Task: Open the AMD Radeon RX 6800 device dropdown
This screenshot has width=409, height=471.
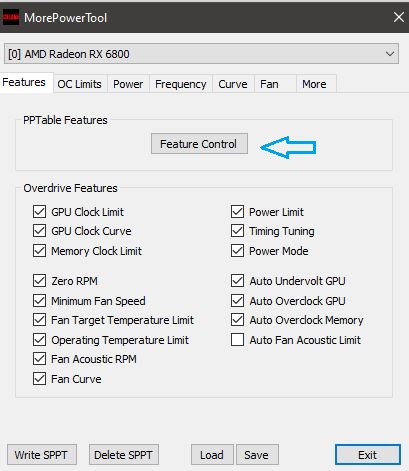Action: (x=201, y=54)
